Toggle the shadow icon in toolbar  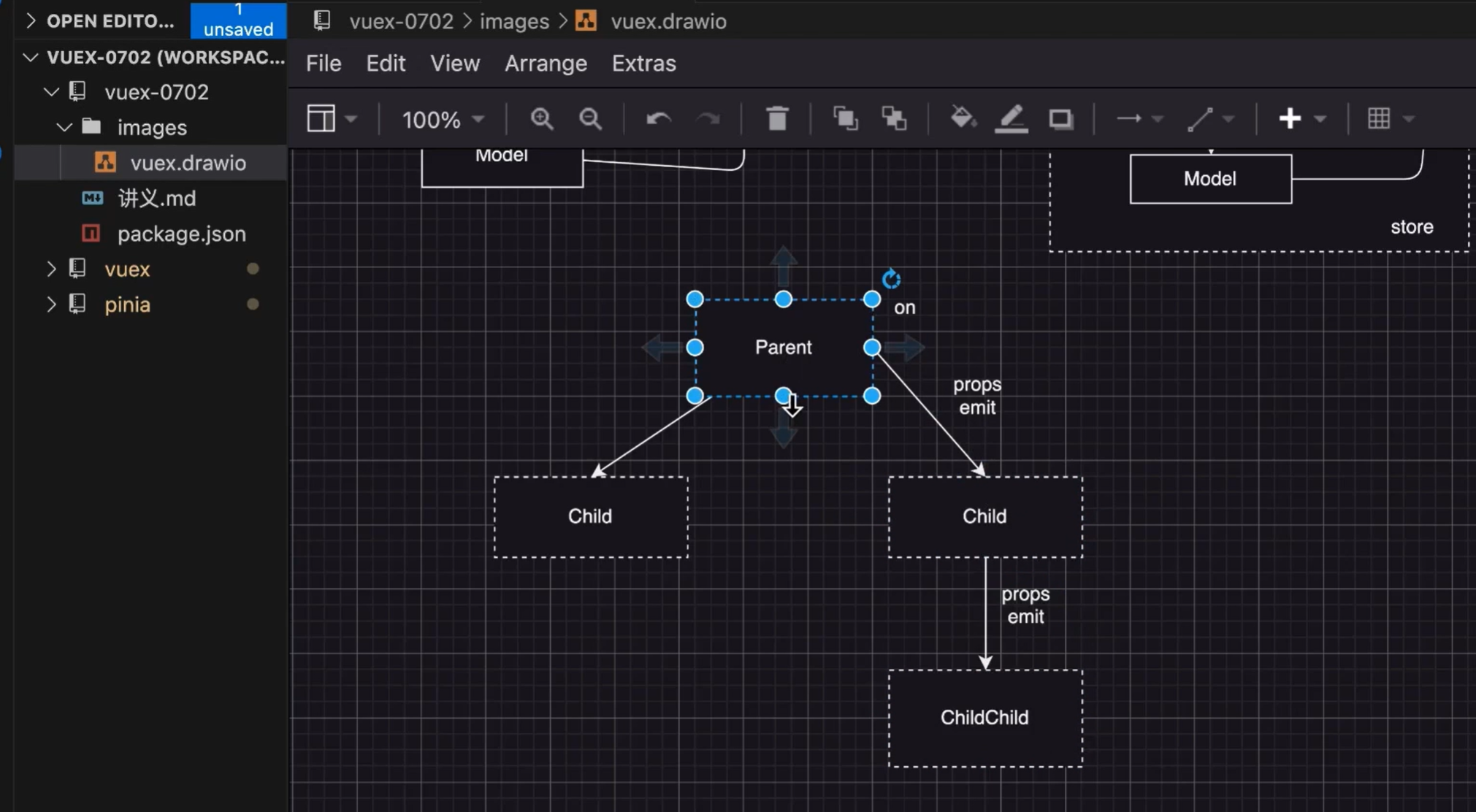pyautogui.click(x=1060, y=118)
